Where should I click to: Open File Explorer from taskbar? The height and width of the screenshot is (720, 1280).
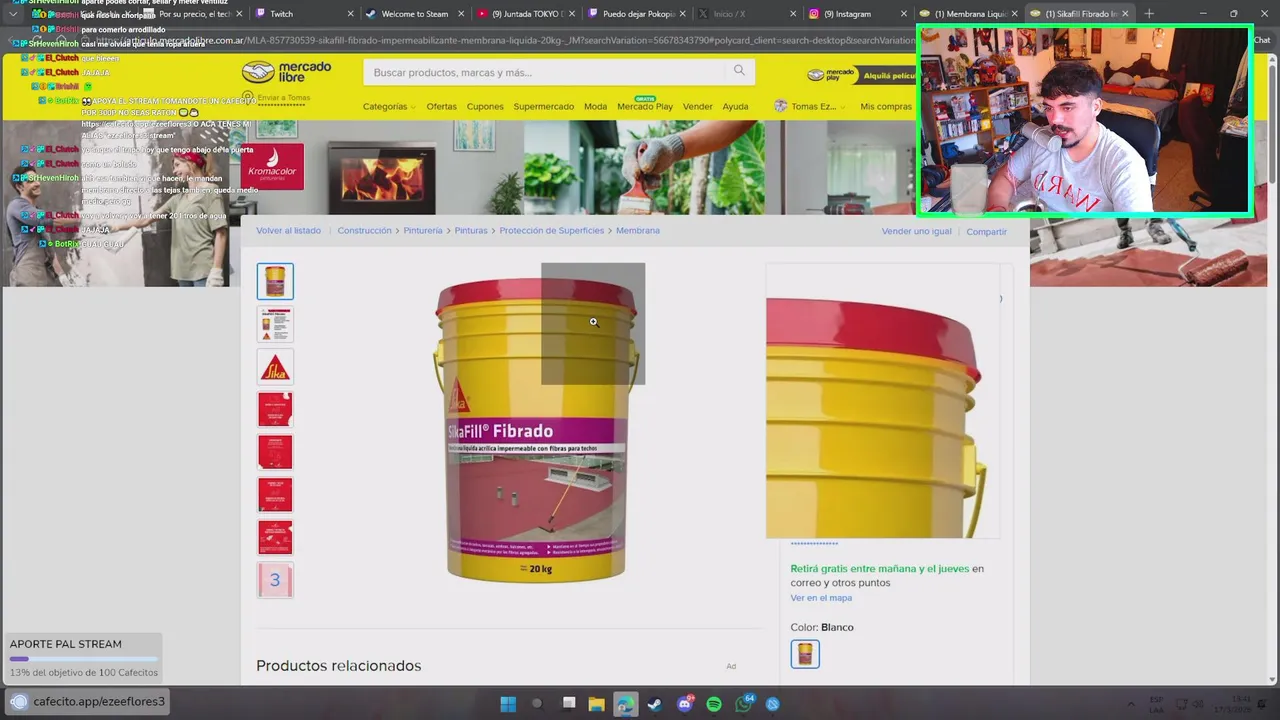coord(597,704)
